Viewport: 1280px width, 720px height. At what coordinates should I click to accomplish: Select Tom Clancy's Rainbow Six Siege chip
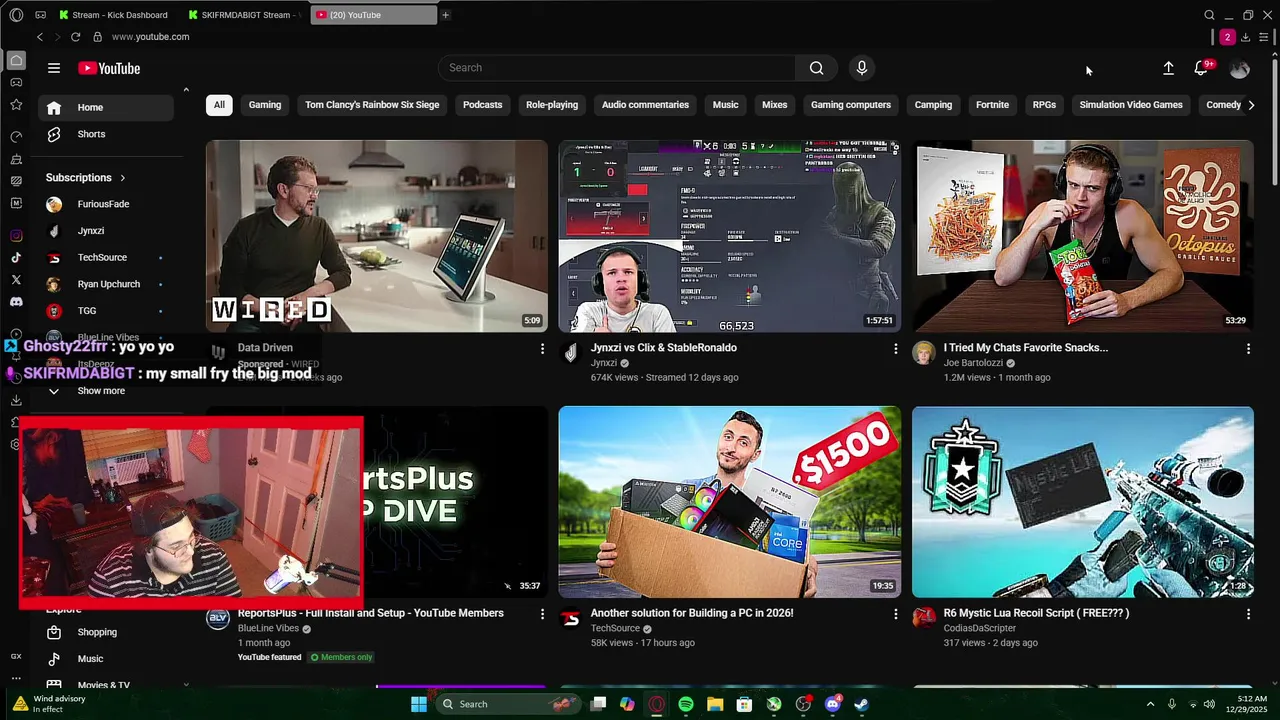tap(372, 105)
